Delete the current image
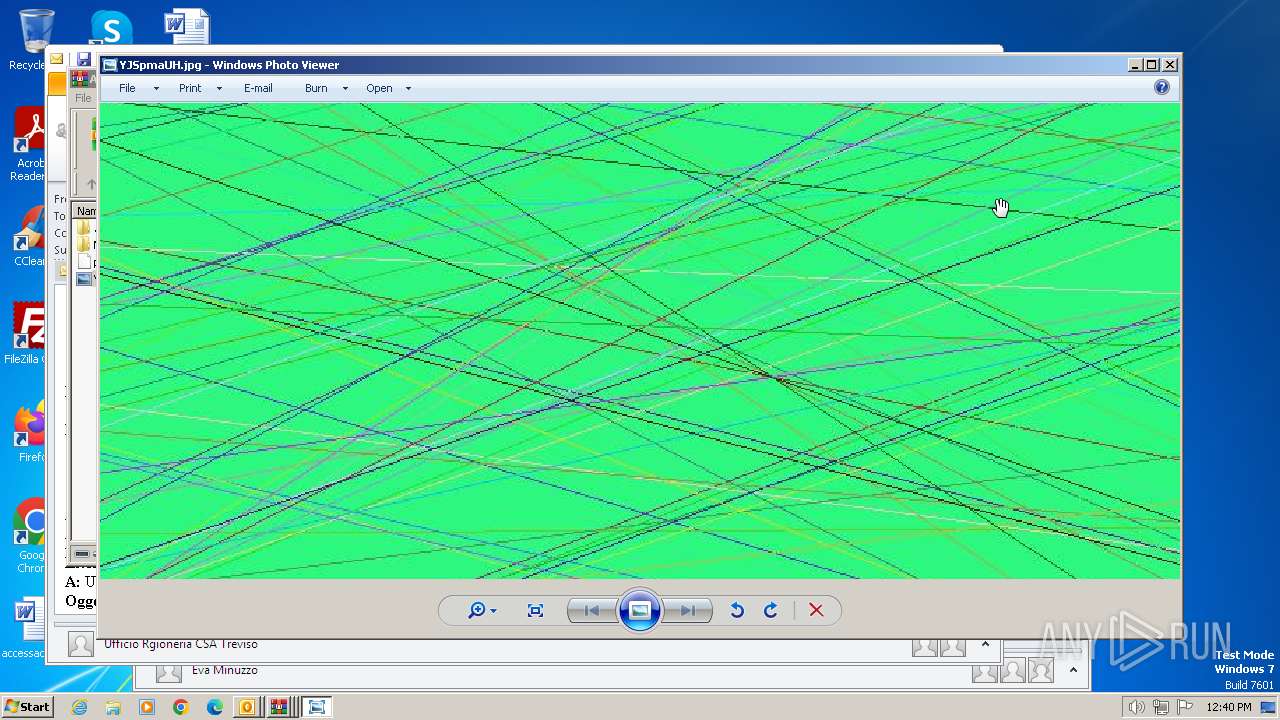Viewport: 1280px width, 720px height. click(x=816, y=611)
